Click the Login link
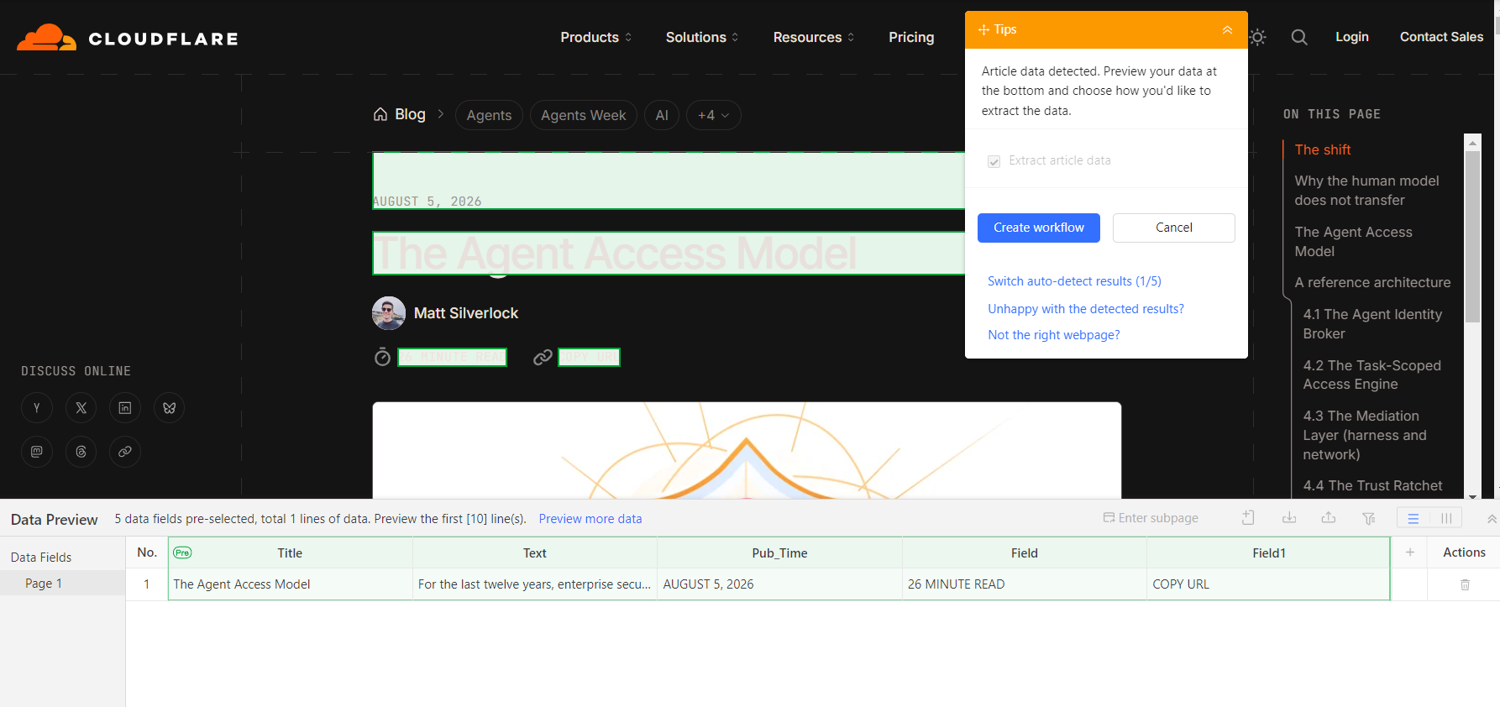Image resolution: width=1500 pixels, height=707 pixels. [x=1352, y=37]
